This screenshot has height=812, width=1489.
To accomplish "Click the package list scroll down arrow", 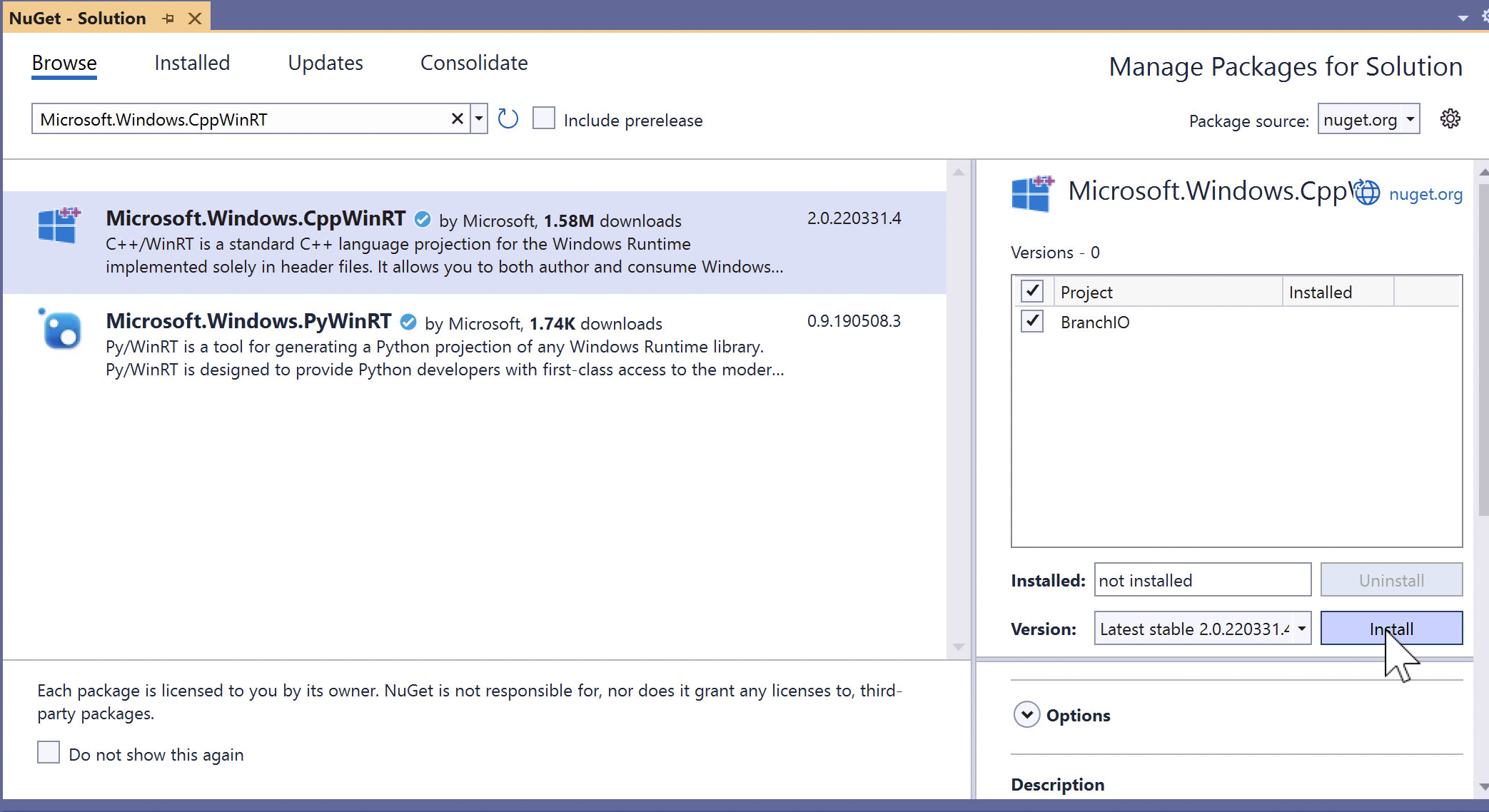I will click(959, 646).
